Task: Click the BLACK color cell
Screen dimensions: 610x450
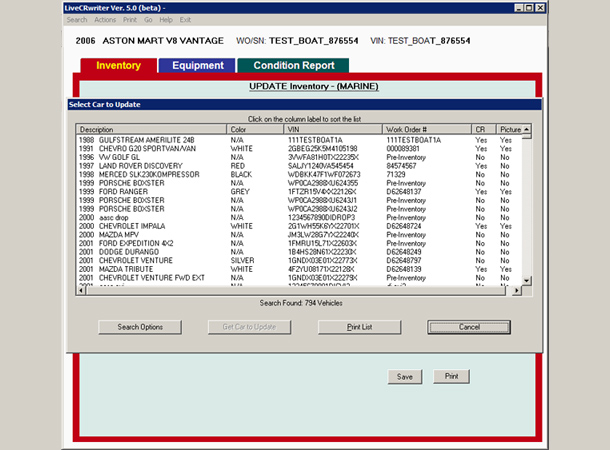Action: [x=241, y=174]
